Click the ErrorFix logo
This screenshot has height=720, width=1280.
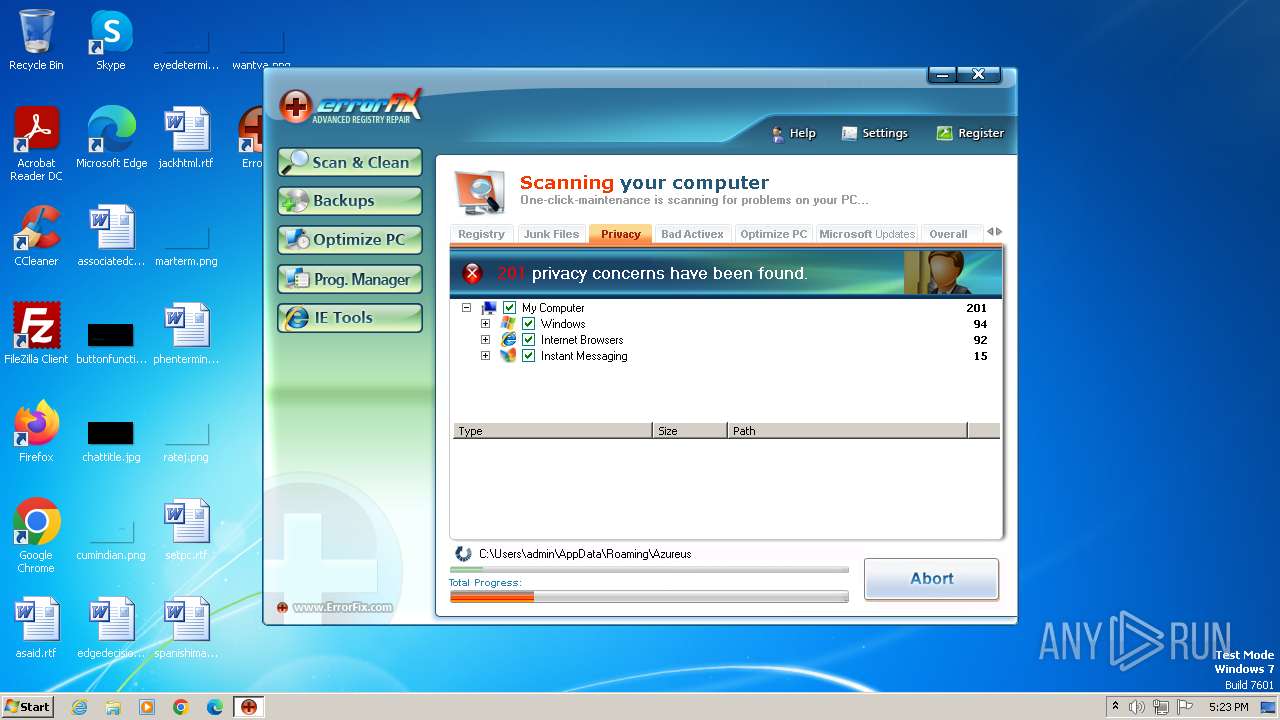pyautogui.click(x=351, y=106)
